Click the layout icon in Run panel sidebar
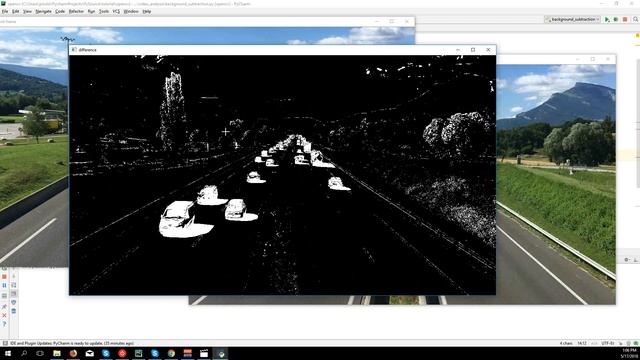 (4, 295)
